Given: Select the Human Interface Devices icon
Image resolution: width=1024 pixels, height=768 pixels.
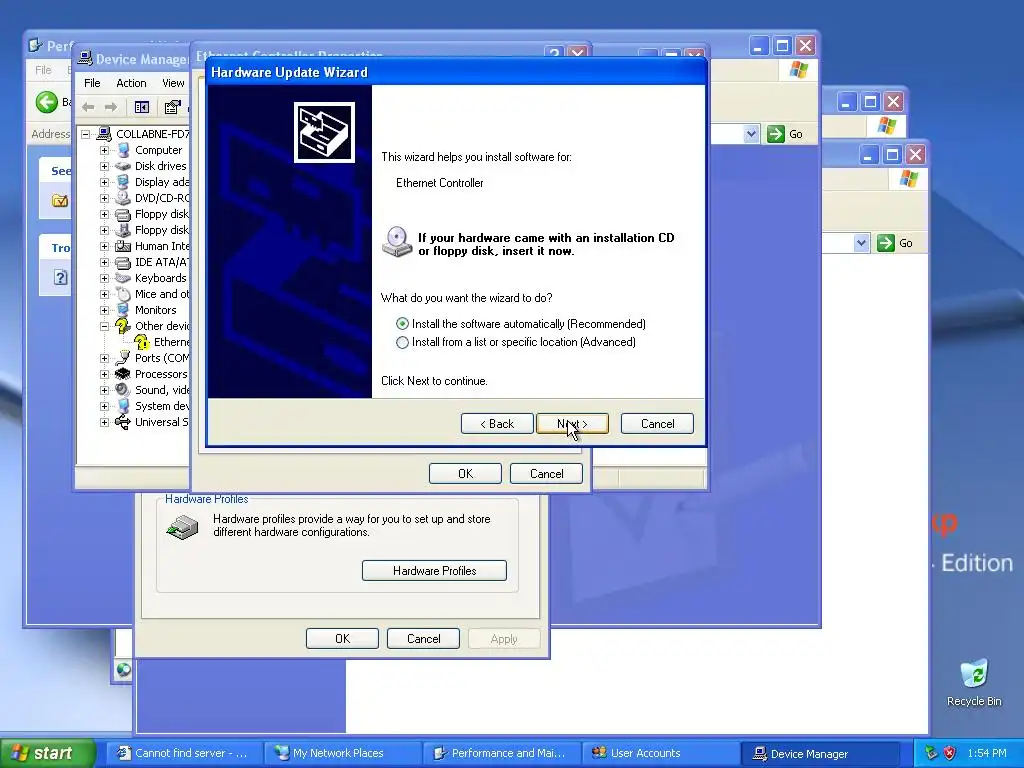Looking at the screenshot, I should pos(123,246).
